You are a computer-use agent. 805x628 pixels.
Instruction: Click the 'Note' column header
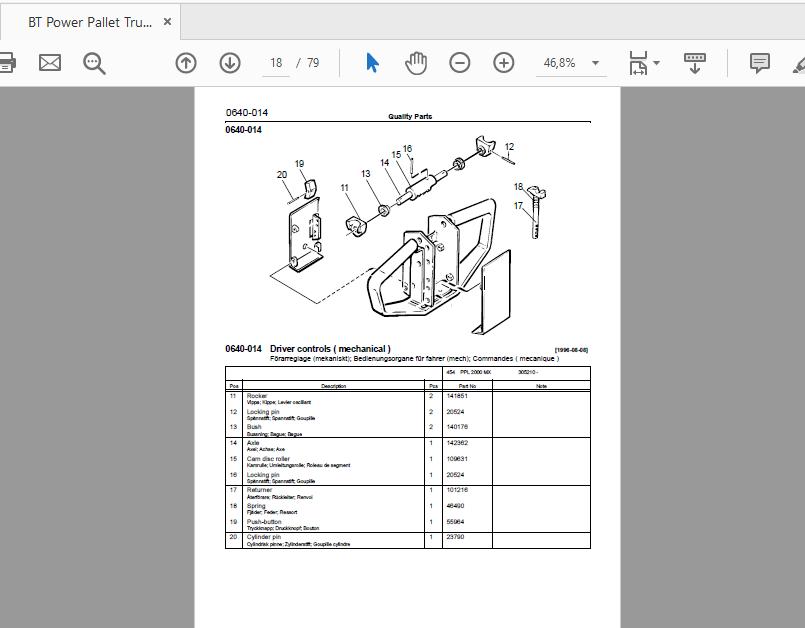(541, 386)
